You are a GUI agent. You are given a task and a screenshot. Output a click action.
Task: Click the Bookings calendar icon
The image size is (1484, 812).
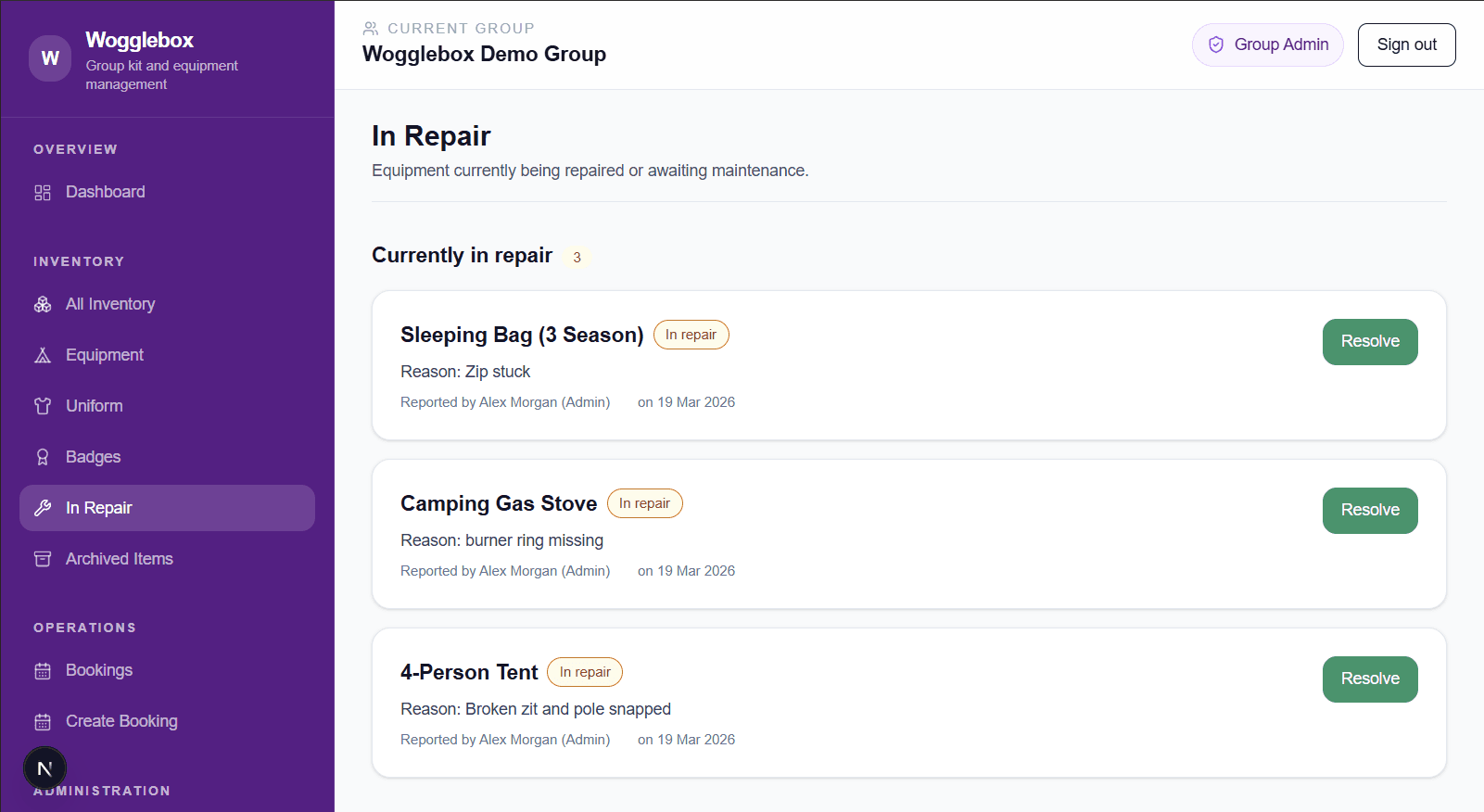coord(43,669)
